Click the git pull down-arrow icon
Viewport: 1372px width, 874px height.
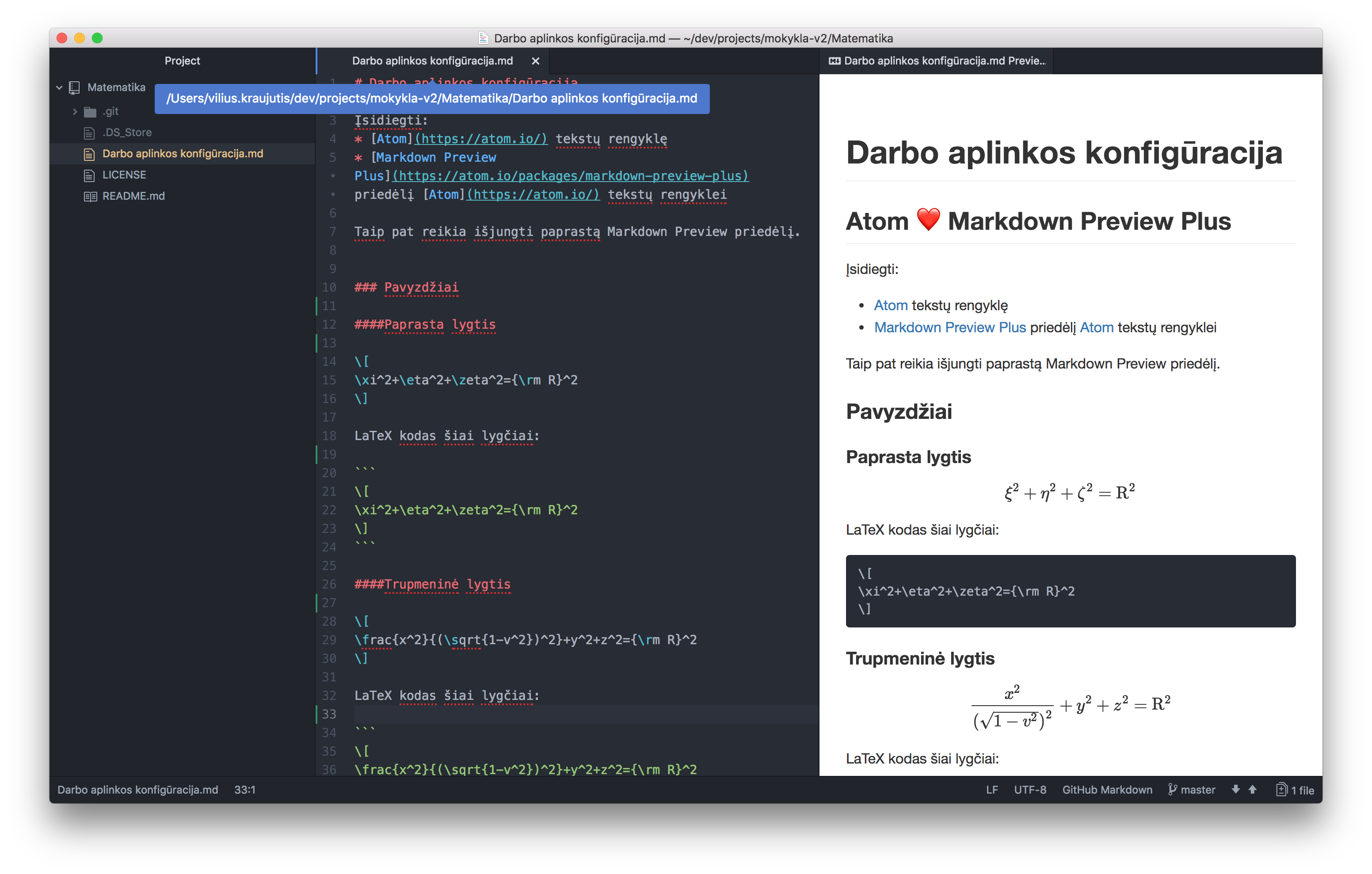(x=1235, y=790)
